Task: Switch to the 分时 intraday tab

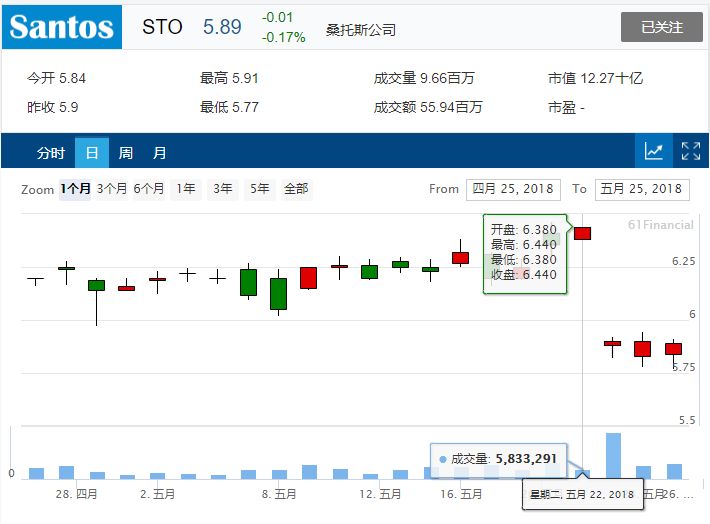Action: click(x=51, y=153)
